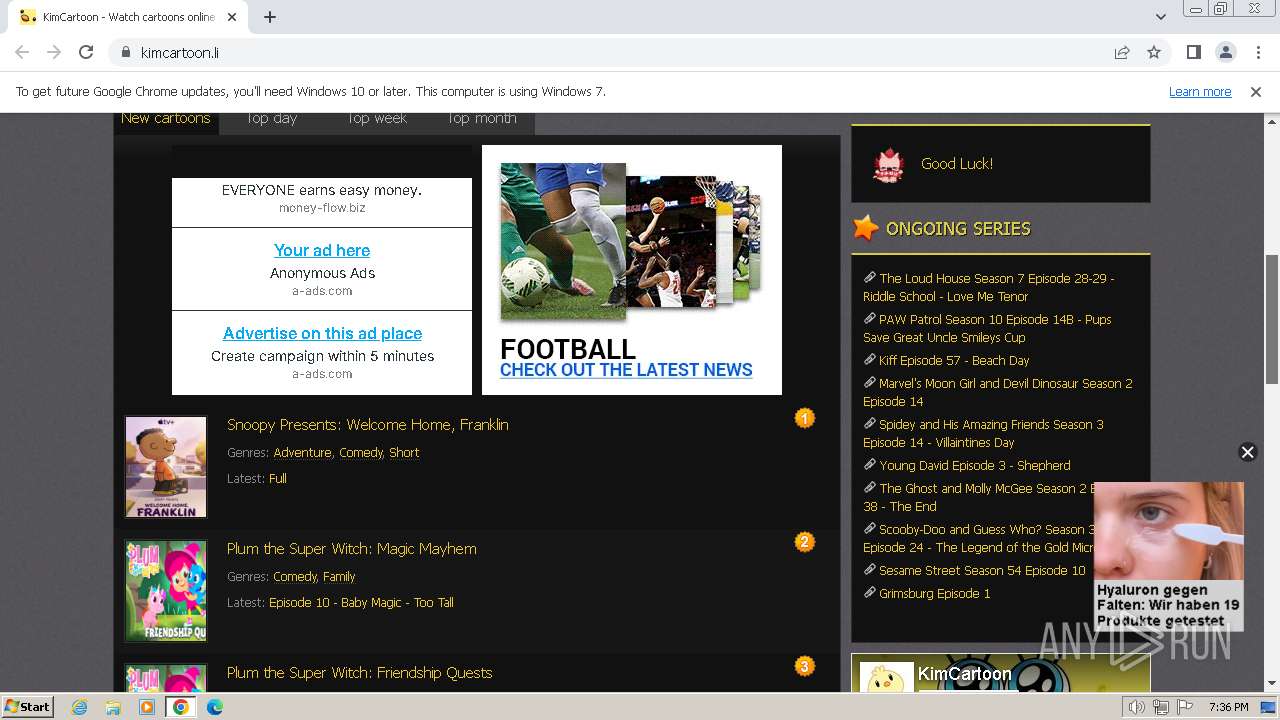Click the page vertical scrollbar thumb
This screenshot has width=1280, height=720.
coord(1272,320)
